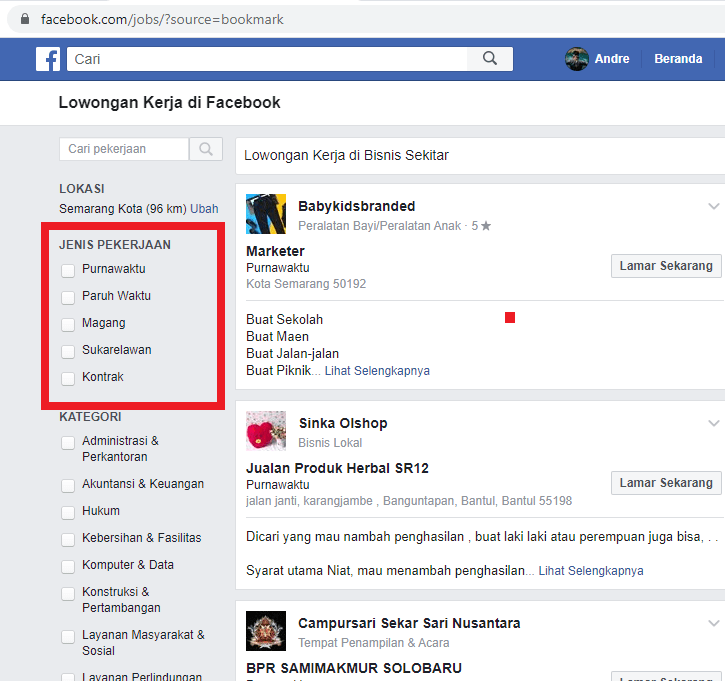The width and height of the screenshot is (725, 681).
Task: Open BPR SAMIMAKMUR SOLOBARU job title
Action: (x=354, y=668)
